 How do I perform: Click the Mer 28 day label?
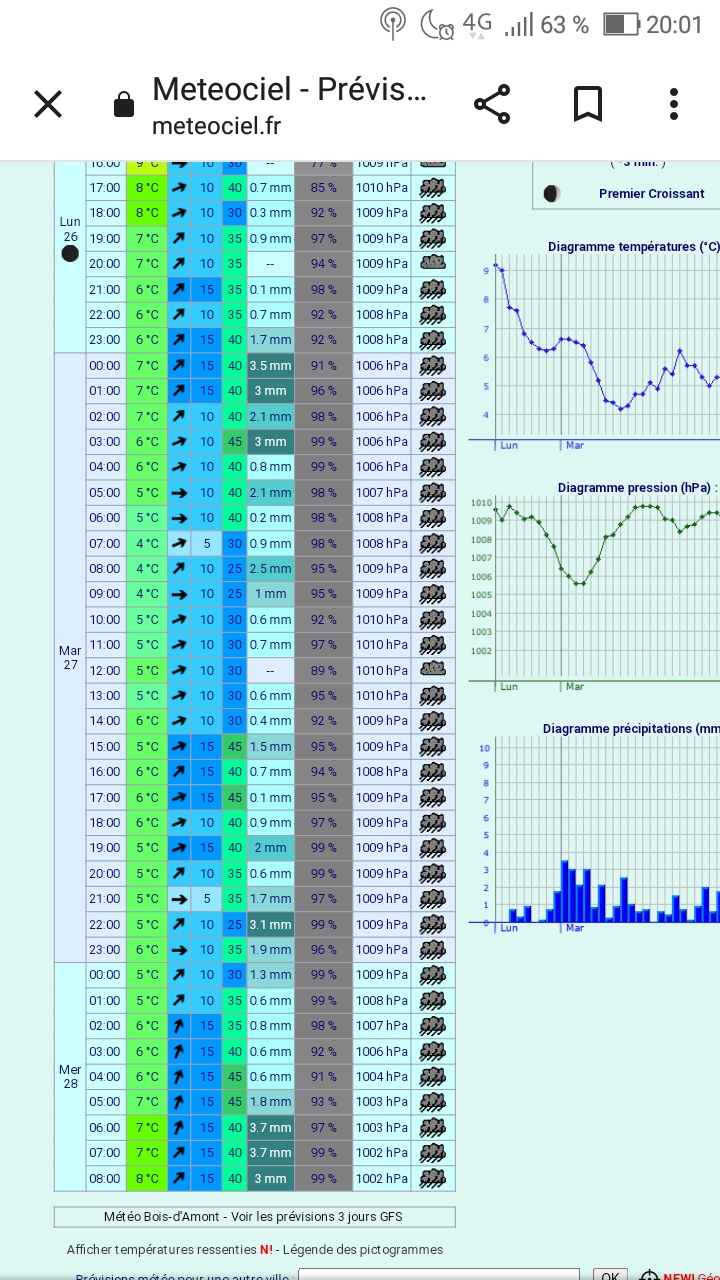click(70, 1076)
